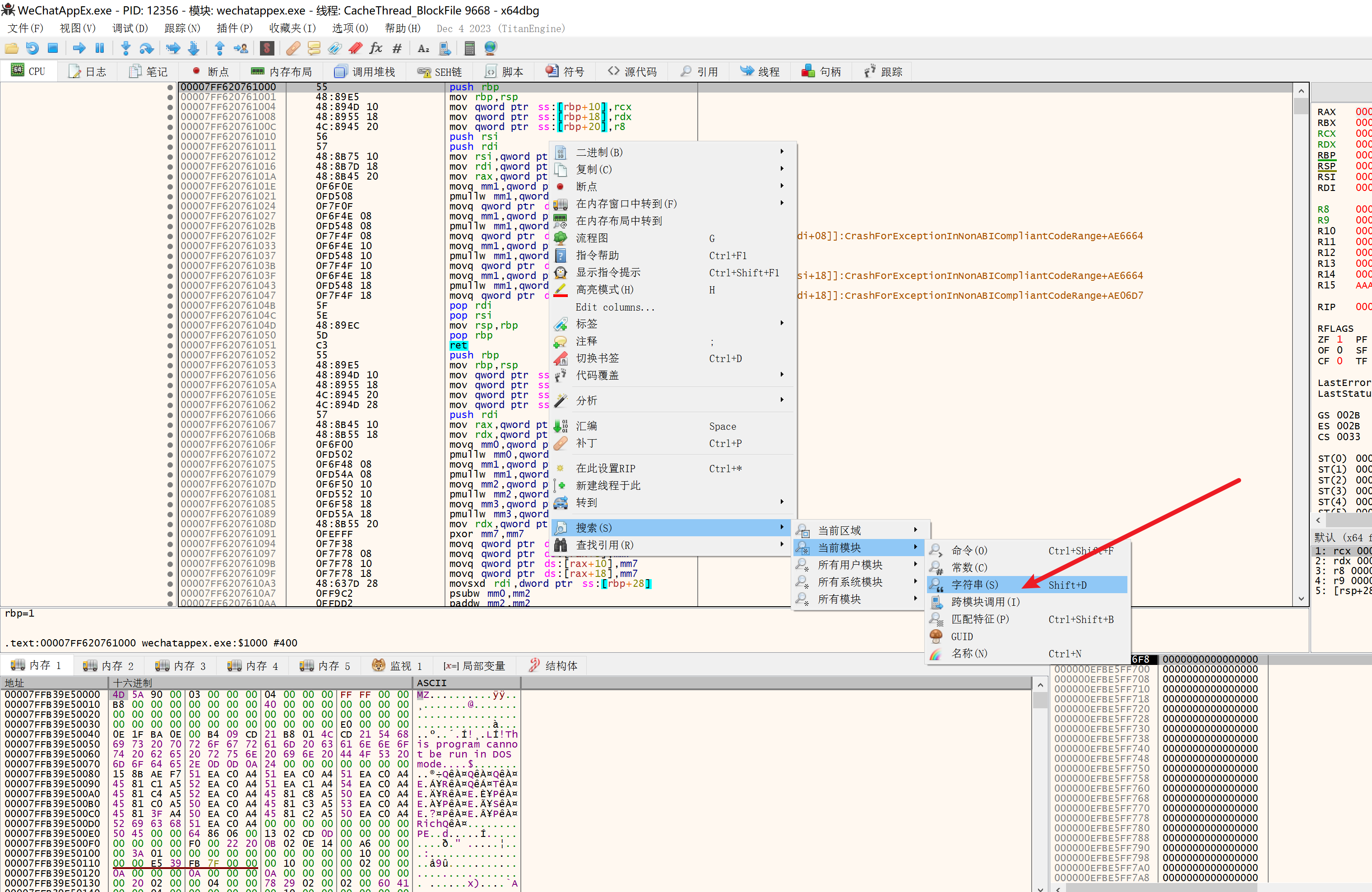This screenshot has width=1372, height=892.
Task: Click the String references Az icon
Action: point(423,48)
